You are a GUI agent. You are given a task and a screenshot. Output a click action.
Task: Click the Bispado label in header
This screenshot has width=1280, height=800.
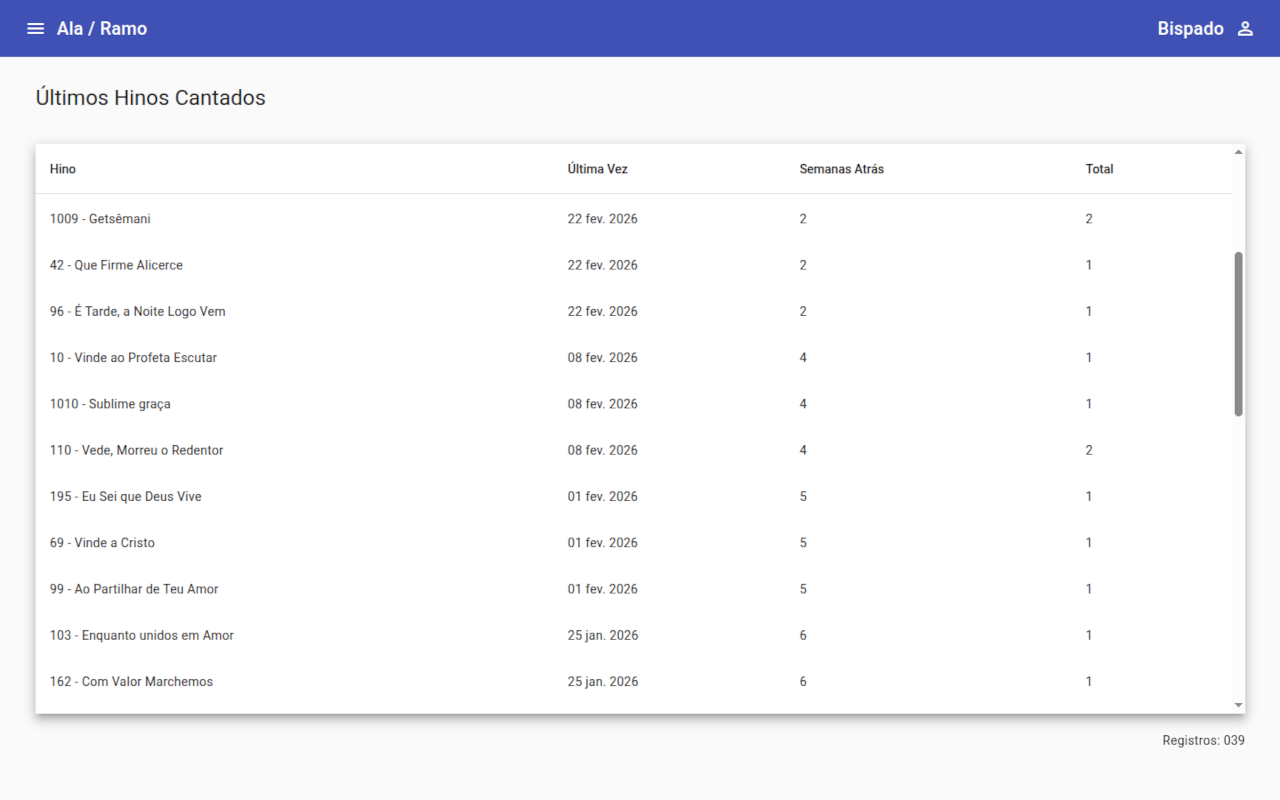pyautogui.click(x=1190, y=29)
